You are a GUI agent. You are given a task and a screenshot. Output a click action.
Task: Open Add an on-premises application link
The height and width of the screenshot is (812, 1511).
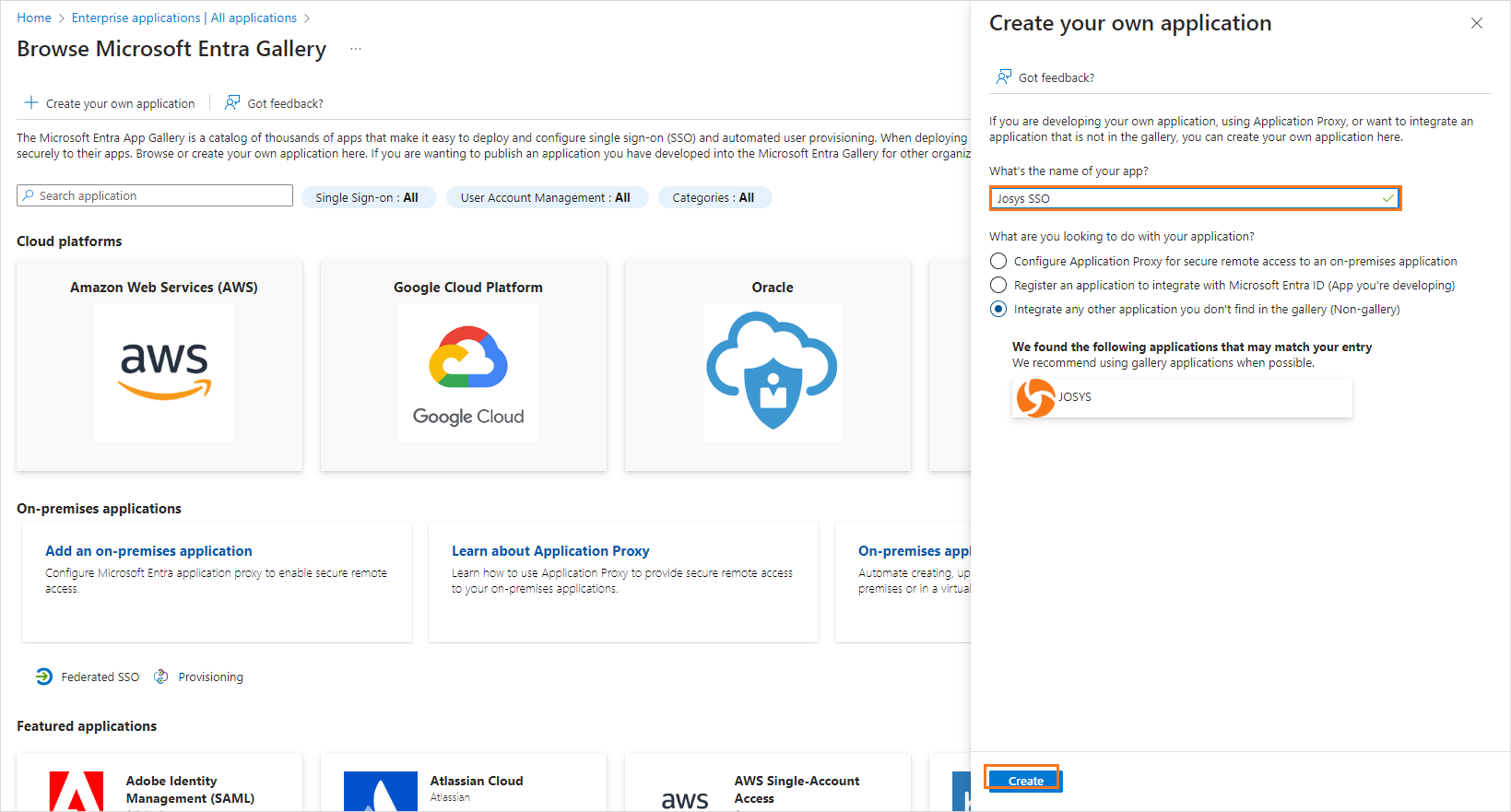tap(148, 550)
